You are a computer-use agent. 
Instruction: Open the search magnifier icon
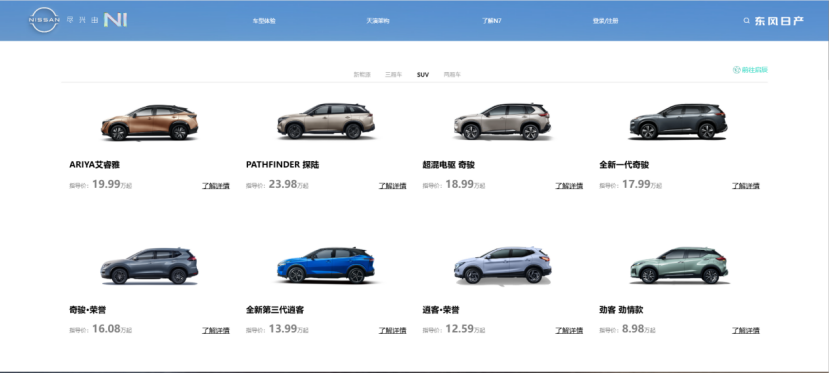[747, 21]
